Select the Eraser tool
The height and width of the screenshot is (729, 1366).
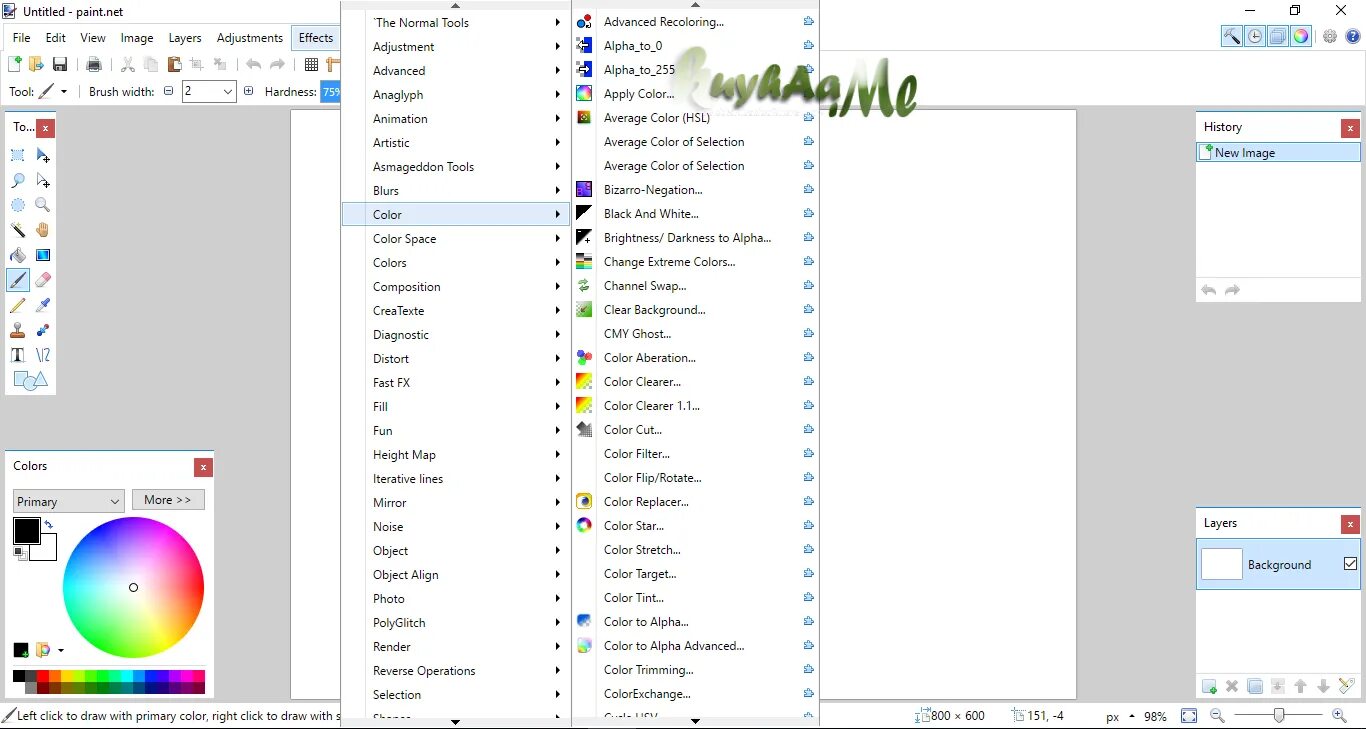point(43,280)
